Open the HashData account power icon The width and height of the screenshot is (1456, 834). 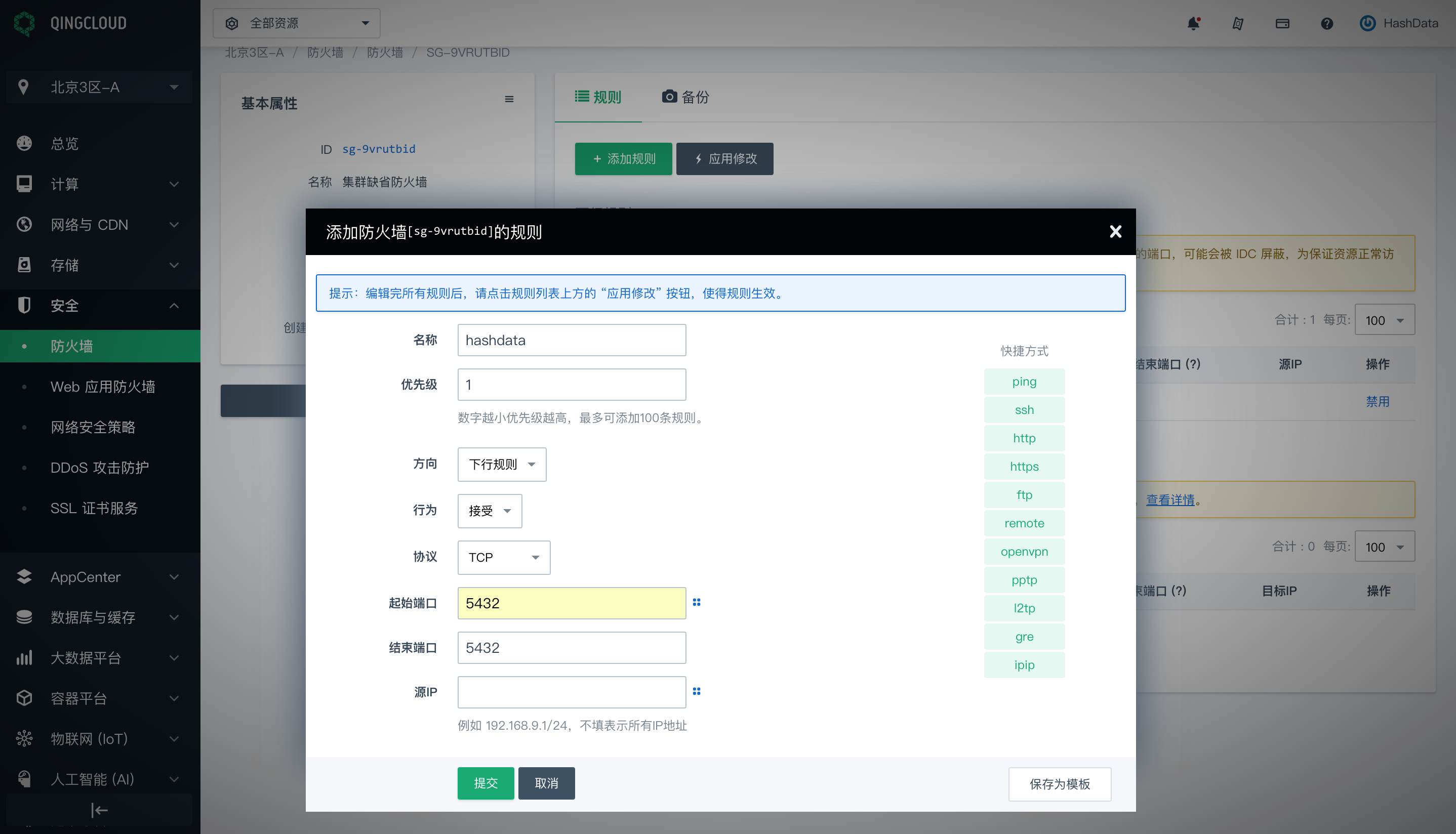coord(1367,23)
